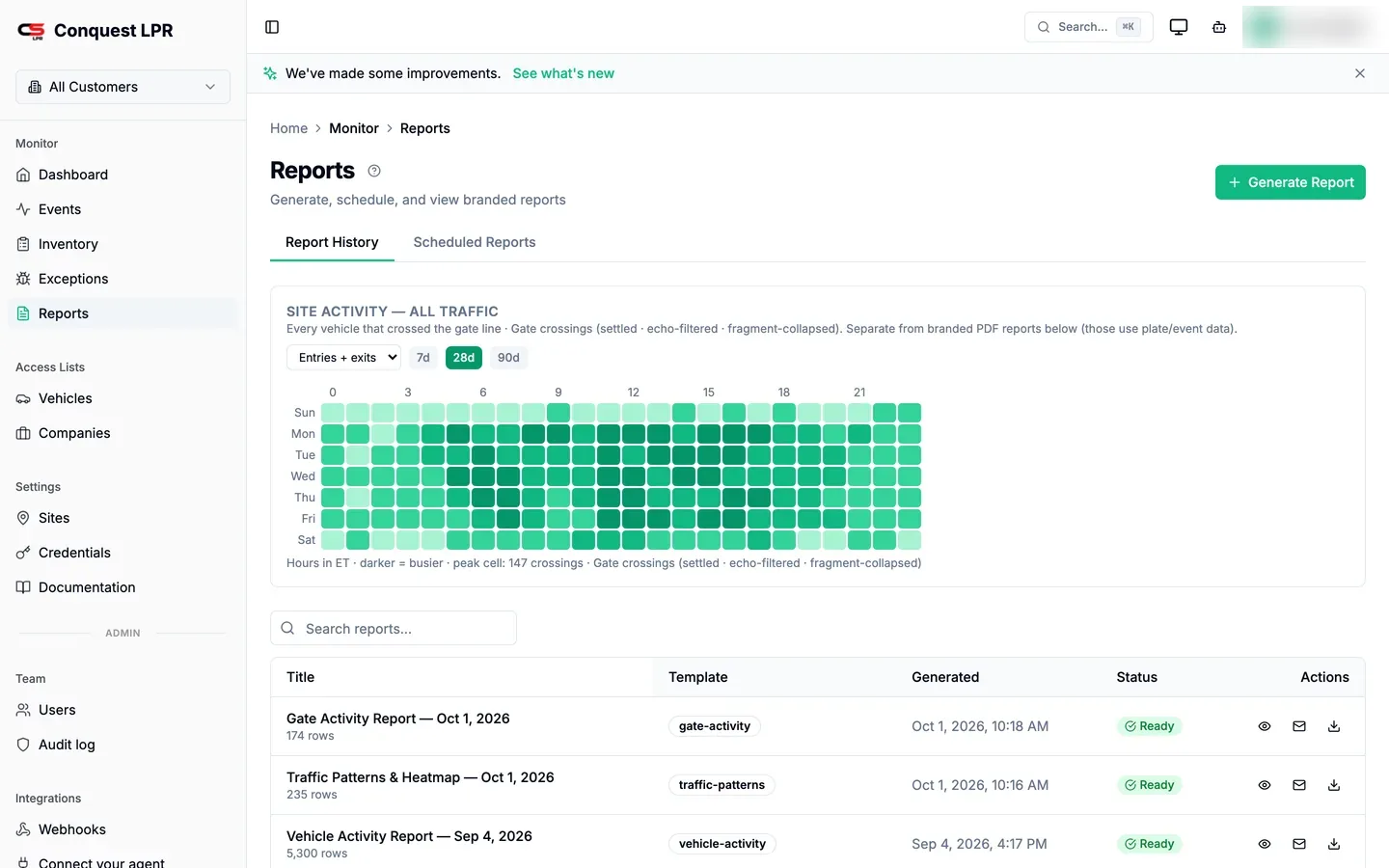Click the Events pulse icon
Image resolution: width=1389 pixels, height=868 pixels.
point(23,209)
